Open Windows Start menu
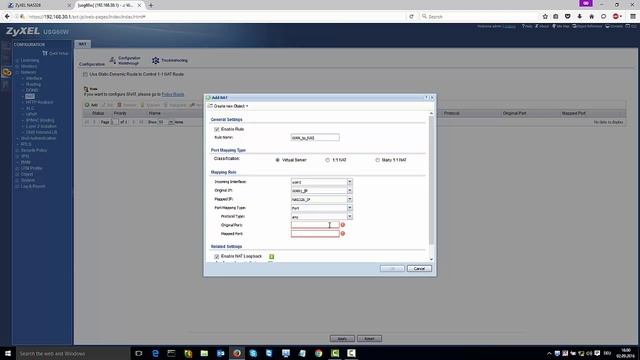Image resolution: width=640 pixels, height=360 pixels. (8, 353)
